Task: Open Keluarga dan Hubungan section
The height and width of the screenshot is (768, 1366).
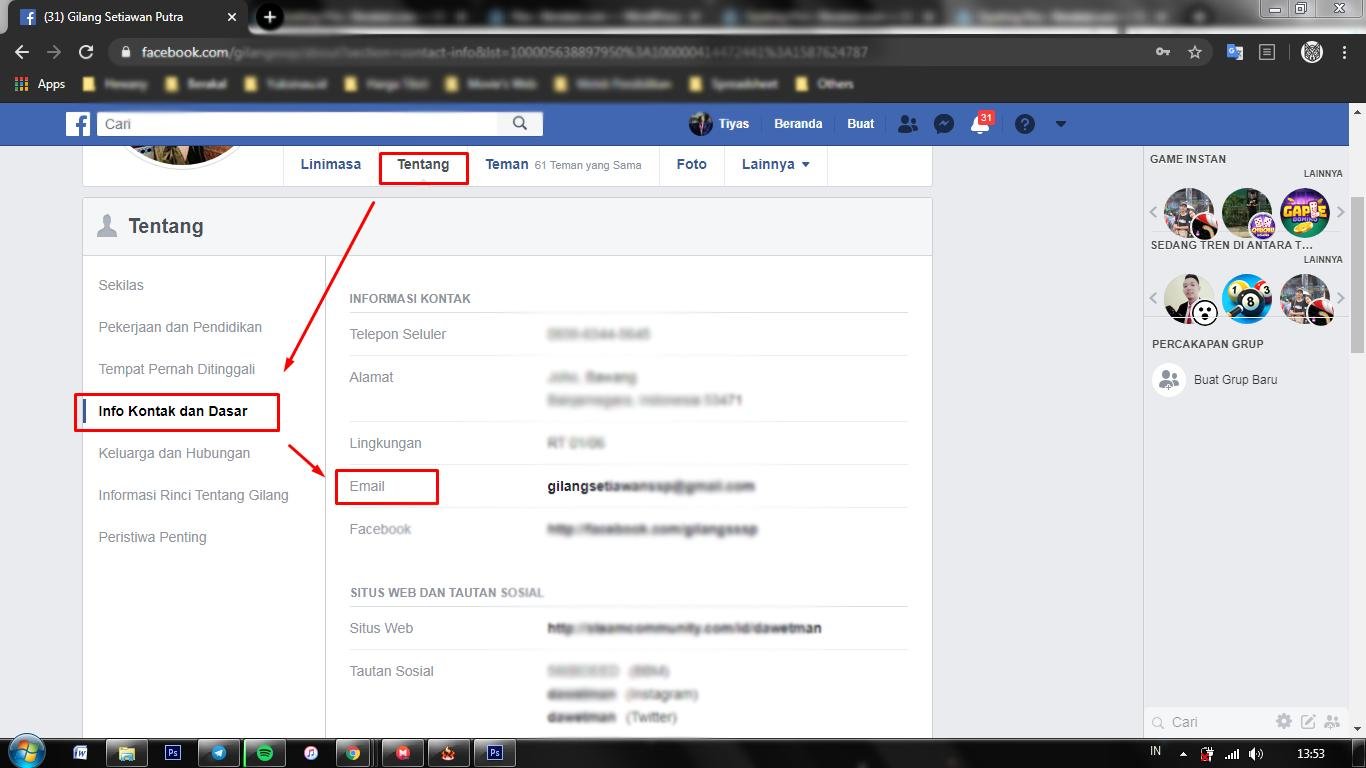Action: pyautogui.click(x=174, y=453)
